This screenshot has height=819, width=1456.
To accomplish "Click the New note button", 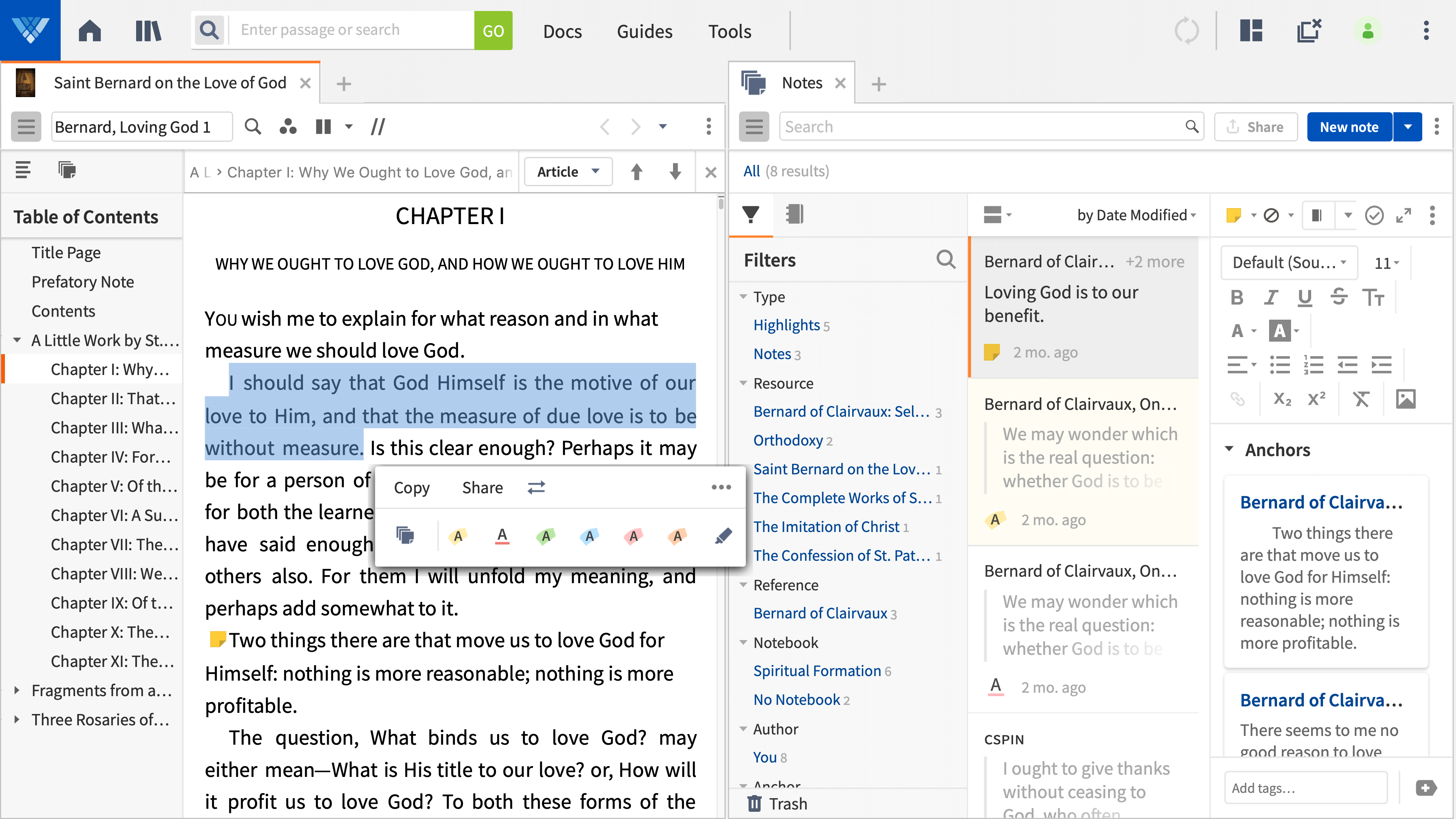I will [x=1349, y=127].
